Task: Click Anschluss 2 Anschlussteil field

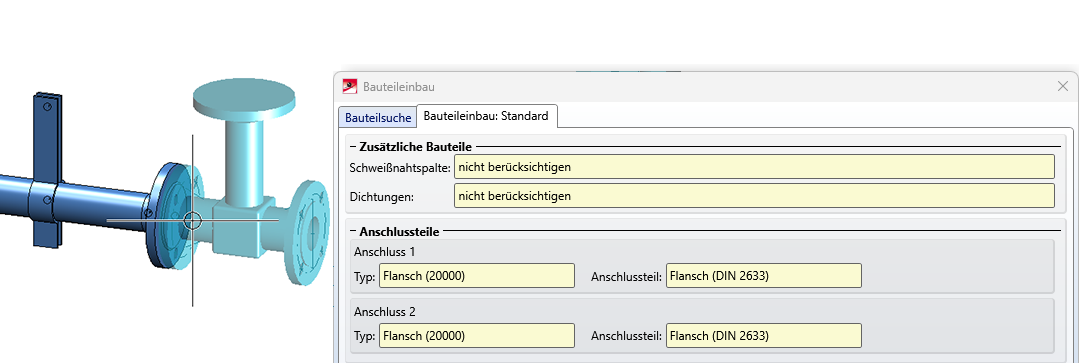Action: tap(764, 336)
